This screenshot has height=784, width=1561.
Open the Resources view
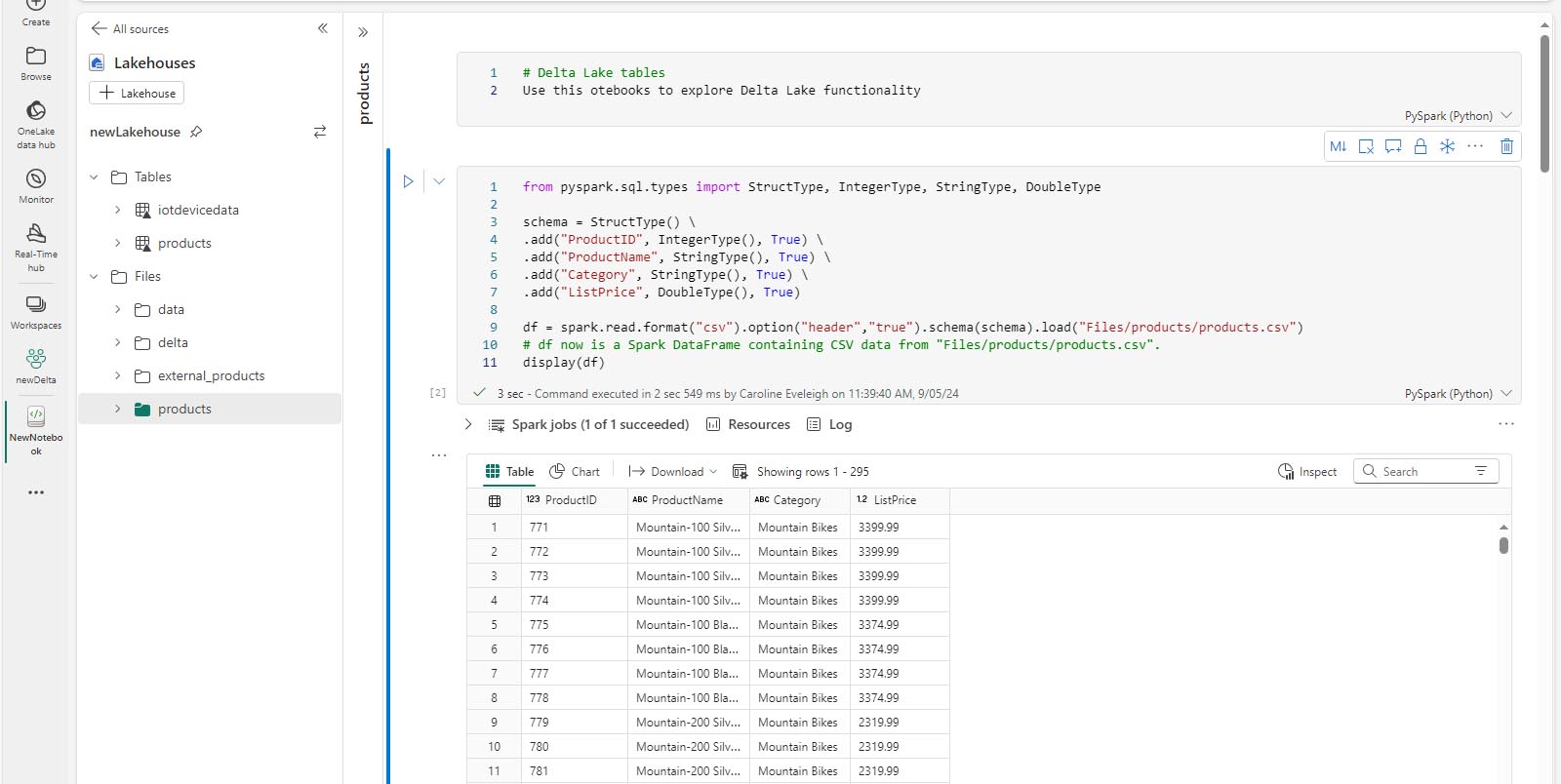coord(748,424)
